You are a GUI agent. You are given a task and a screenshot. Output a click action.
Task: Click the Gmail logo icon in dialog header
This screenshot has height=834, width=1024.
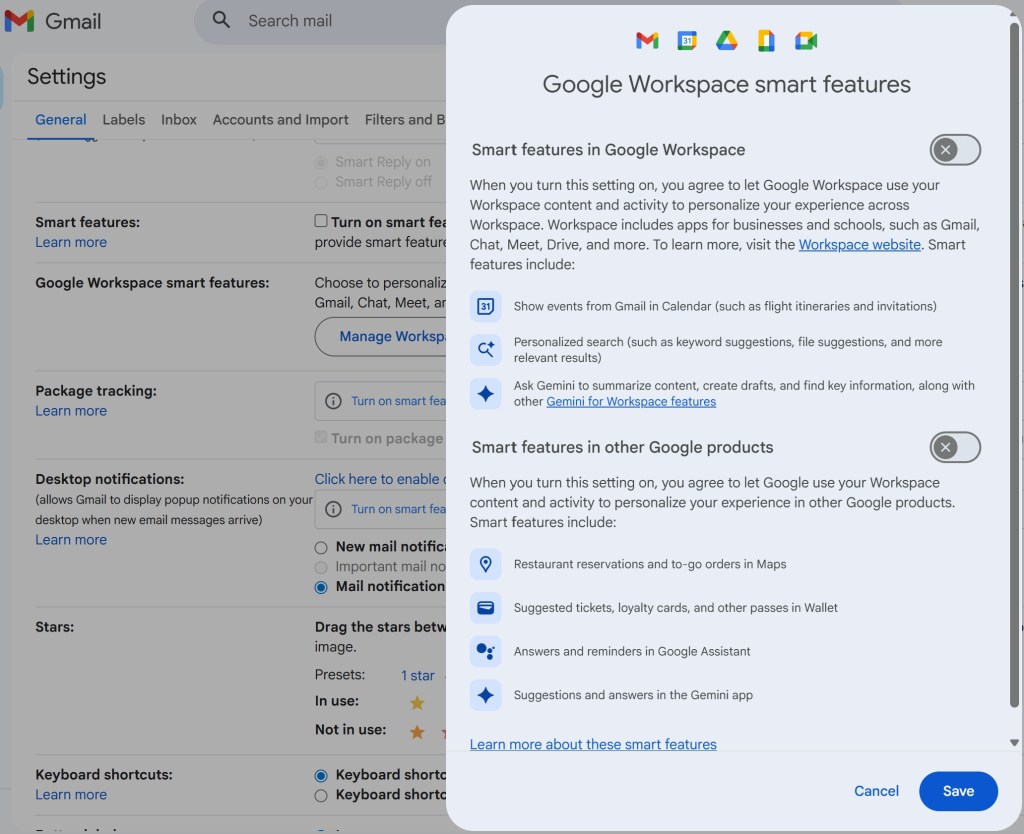[647, 40]
